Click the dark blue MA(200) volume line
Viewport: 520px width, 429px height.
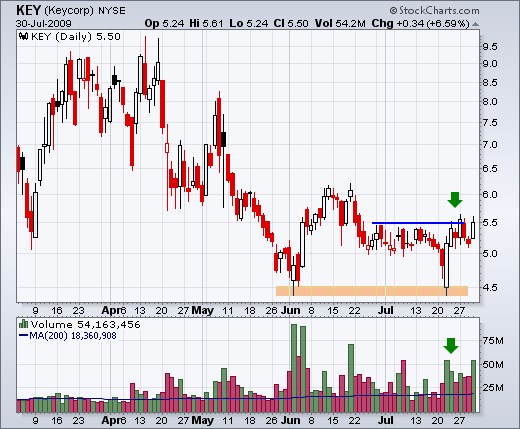(x=245, y=398)
